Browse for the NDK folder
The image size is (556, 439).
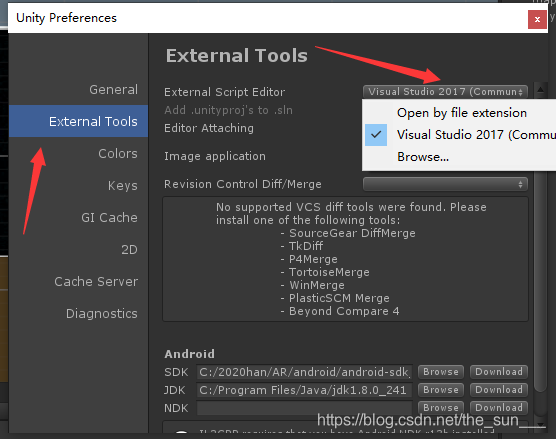[x=441, y=407]
